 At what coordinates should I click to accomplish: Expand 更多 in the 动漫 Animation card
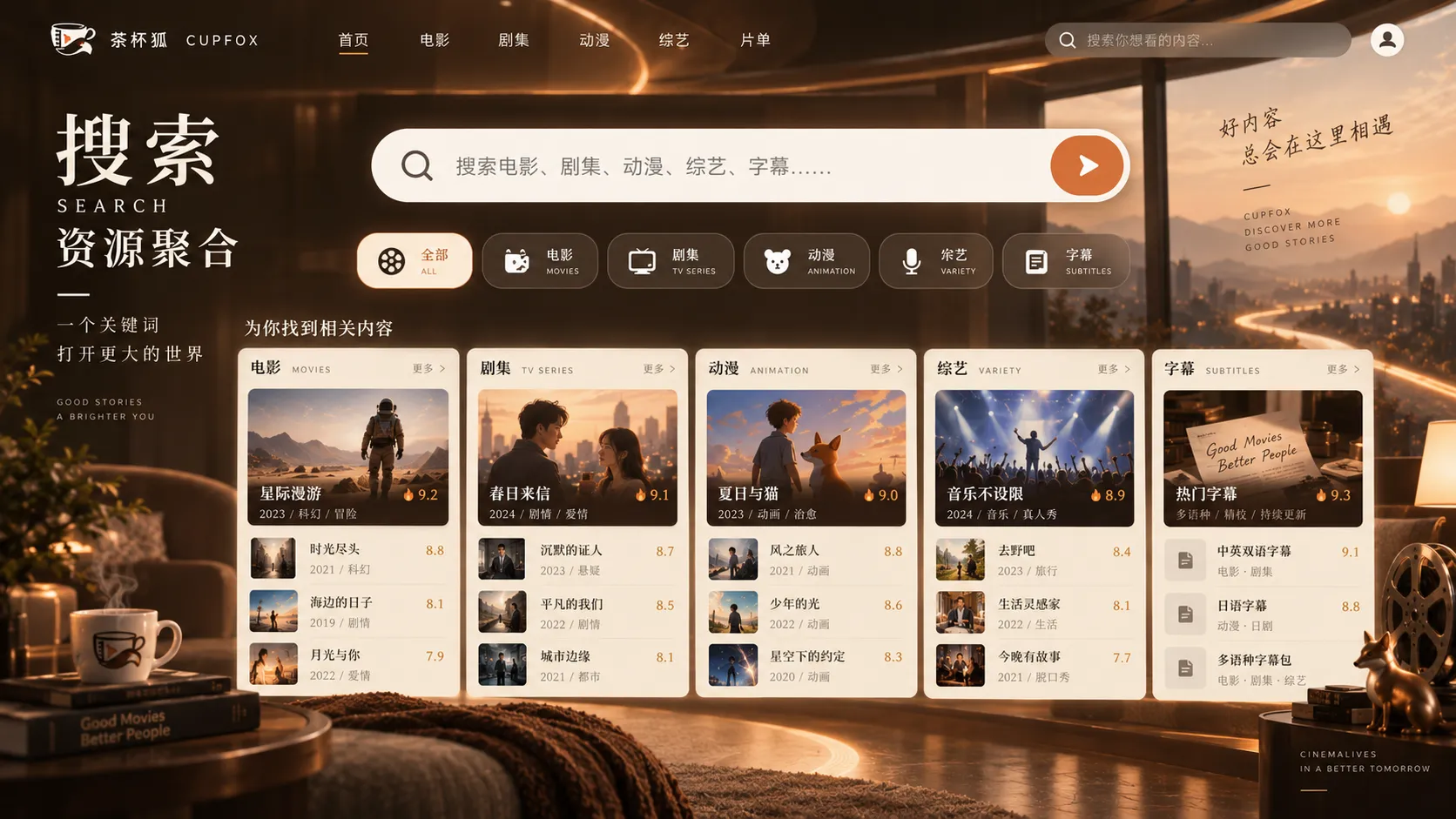click(x=886, y=369)
